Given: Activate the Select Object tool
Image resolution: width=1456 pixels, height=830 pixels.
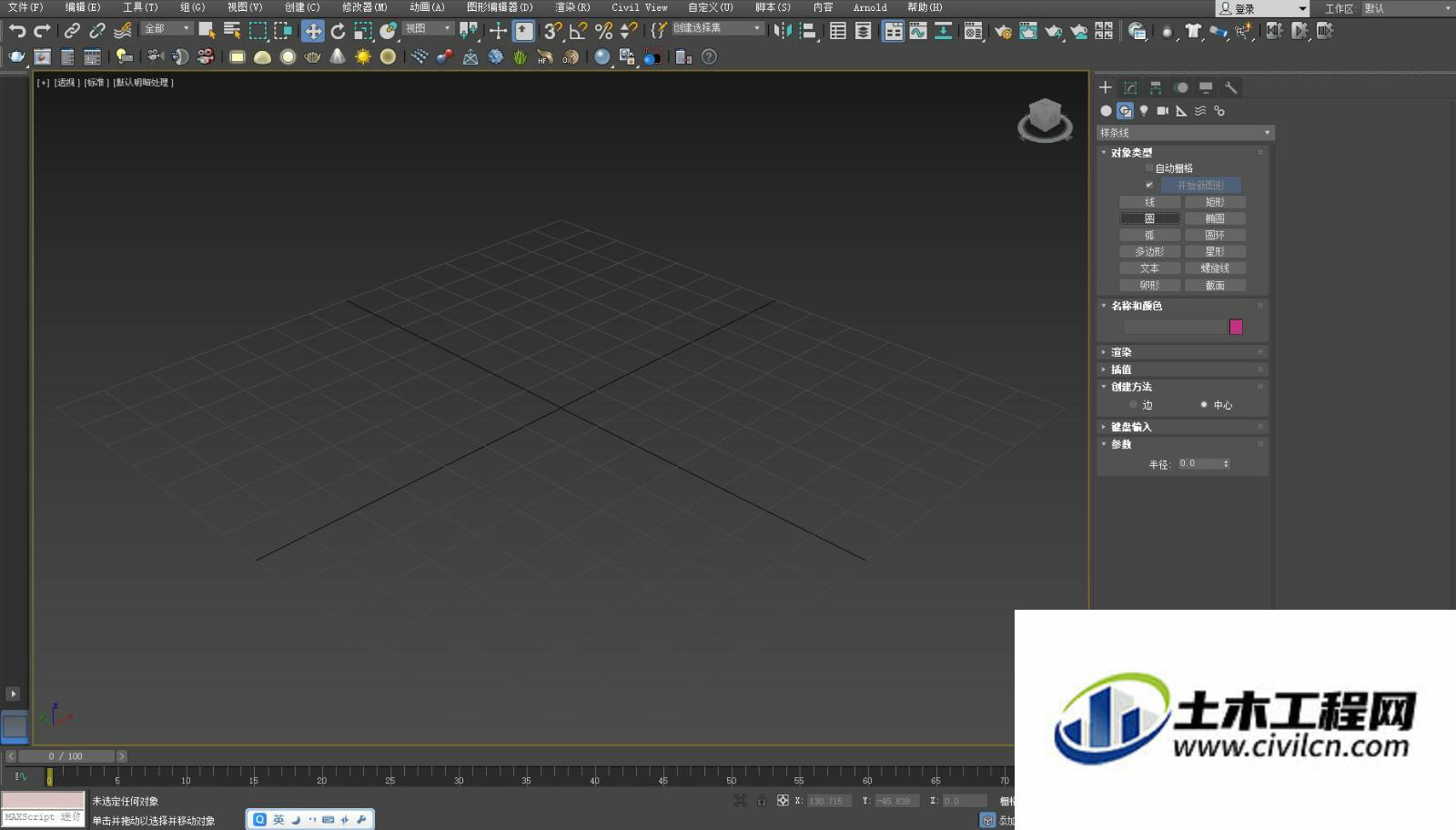Looking at the screenshot, I should pyautogui.click(x=207, y=31).
